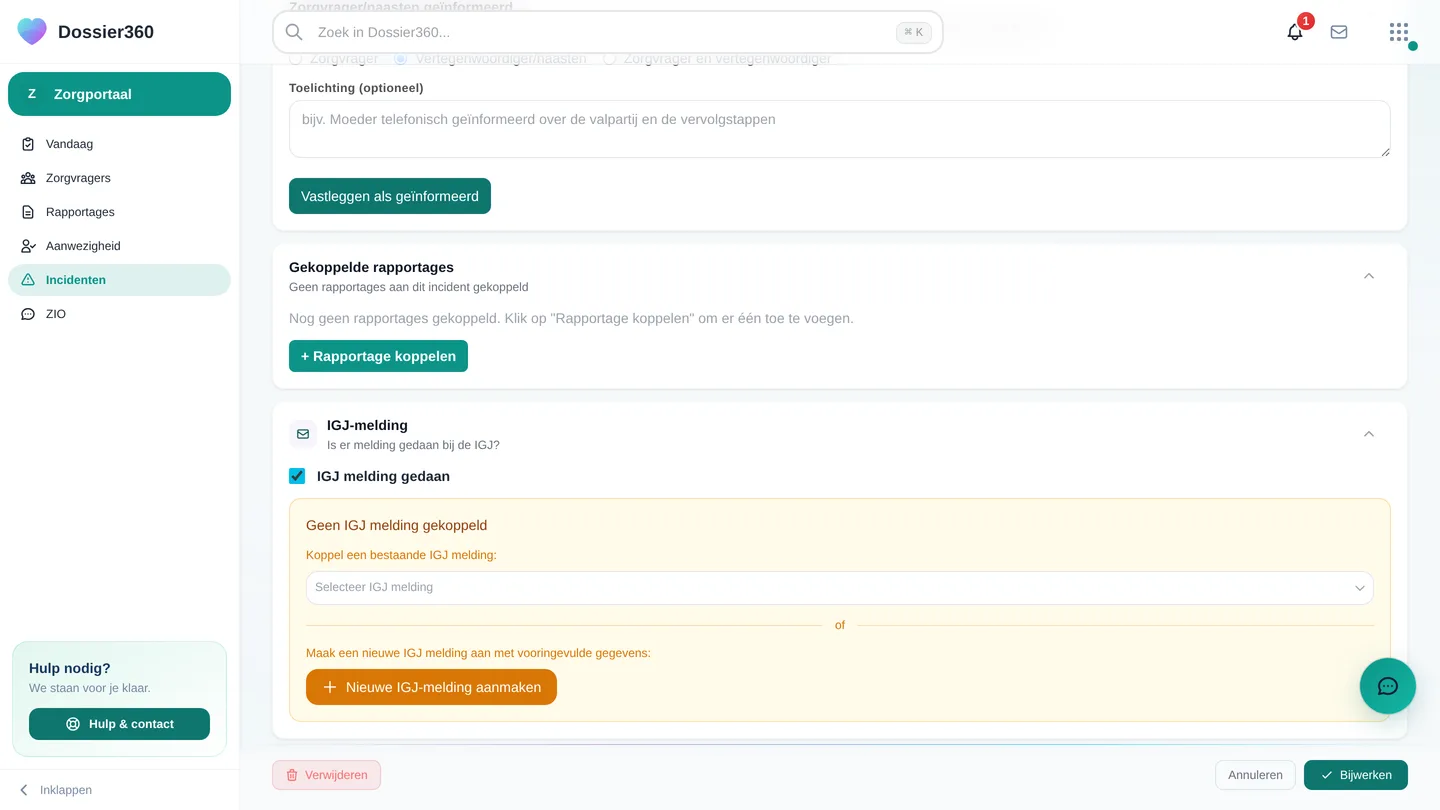Click the Aanwezigheid person-check icon
Screen dimensions: 1440x810
[x=28, y=246]
